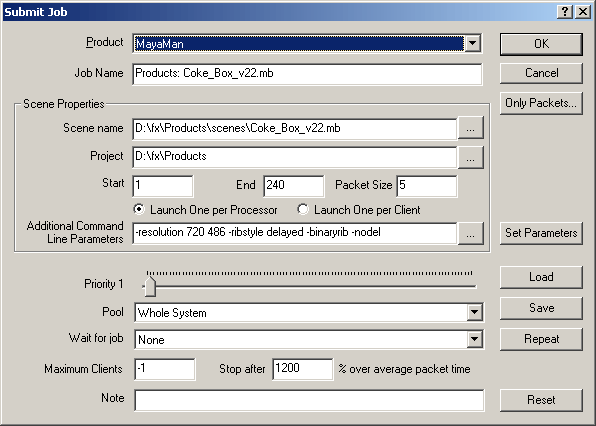
Task: Click the Repeat button
Action: tap(541, 339)
